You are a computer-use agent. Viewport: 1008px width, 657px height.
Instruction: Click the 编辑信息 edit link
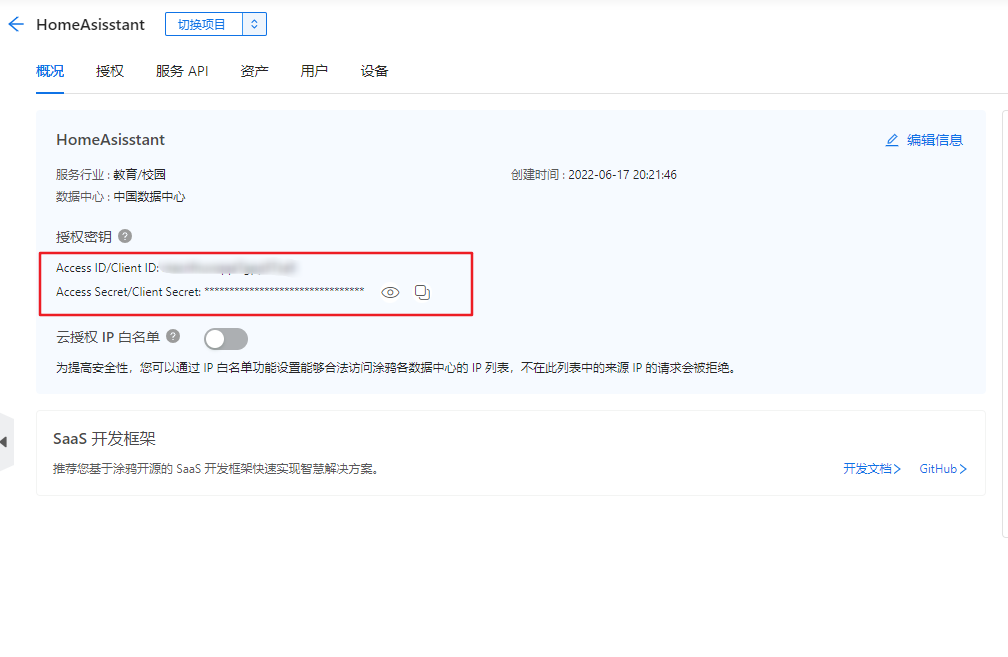[x=935, y=140]
